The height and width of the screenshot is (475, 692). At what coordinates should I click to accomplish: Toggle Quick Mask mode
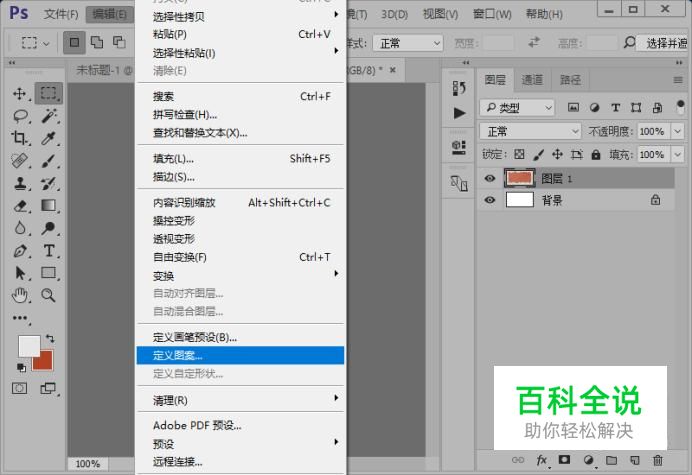(x=19, y=388)
